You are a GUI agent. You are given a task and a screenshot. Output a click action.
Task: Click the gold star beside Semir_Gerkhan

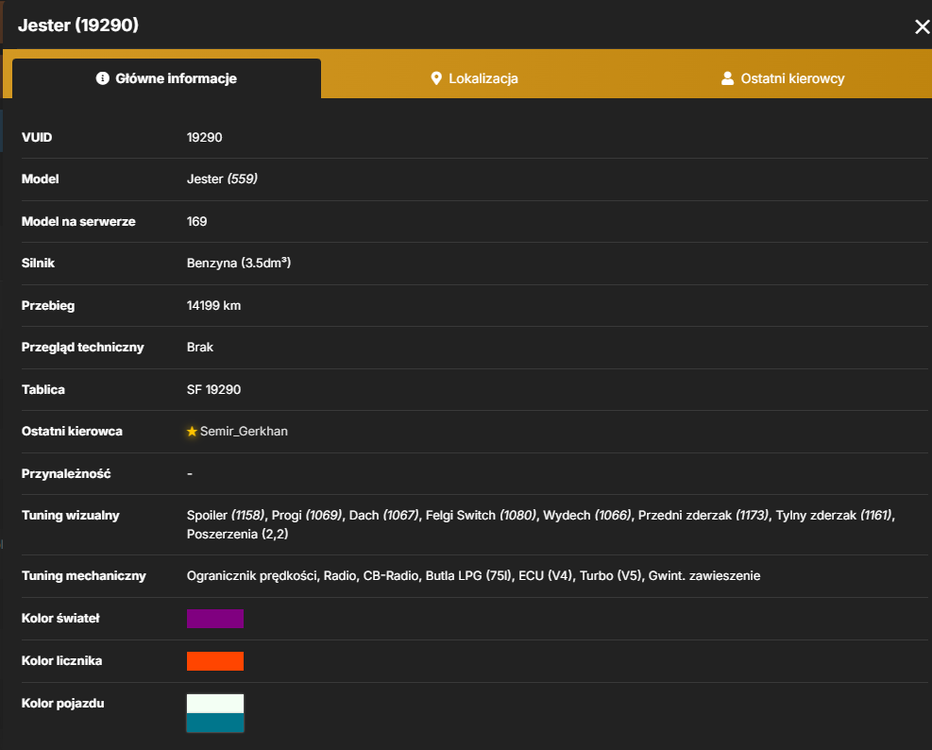coord(192,431)
